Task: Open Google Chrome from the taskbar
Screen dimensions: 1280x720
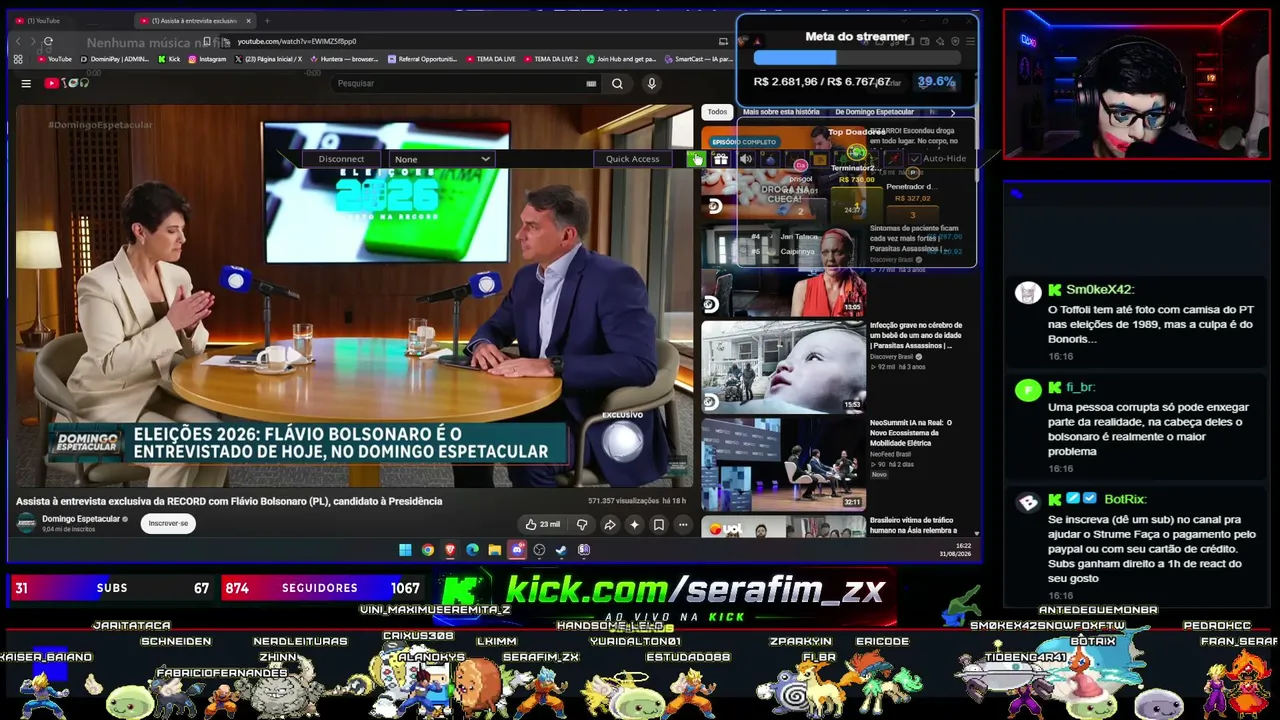Action: tap(428, 550)
